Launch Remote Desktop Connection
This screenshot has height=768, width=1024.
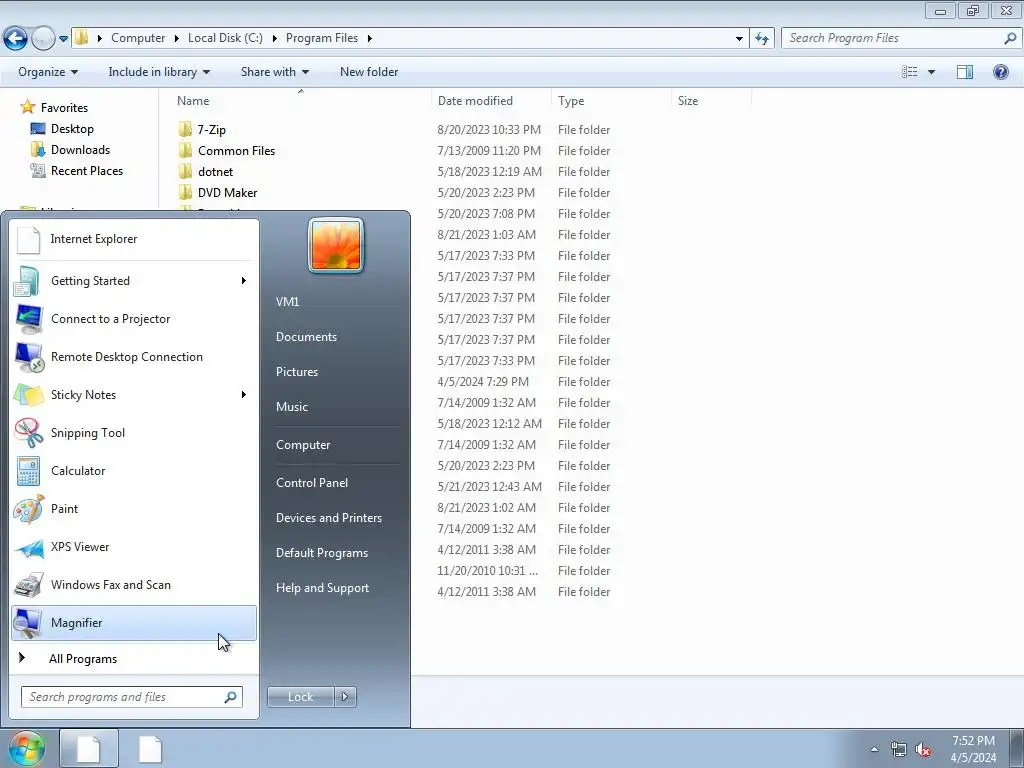134,357
